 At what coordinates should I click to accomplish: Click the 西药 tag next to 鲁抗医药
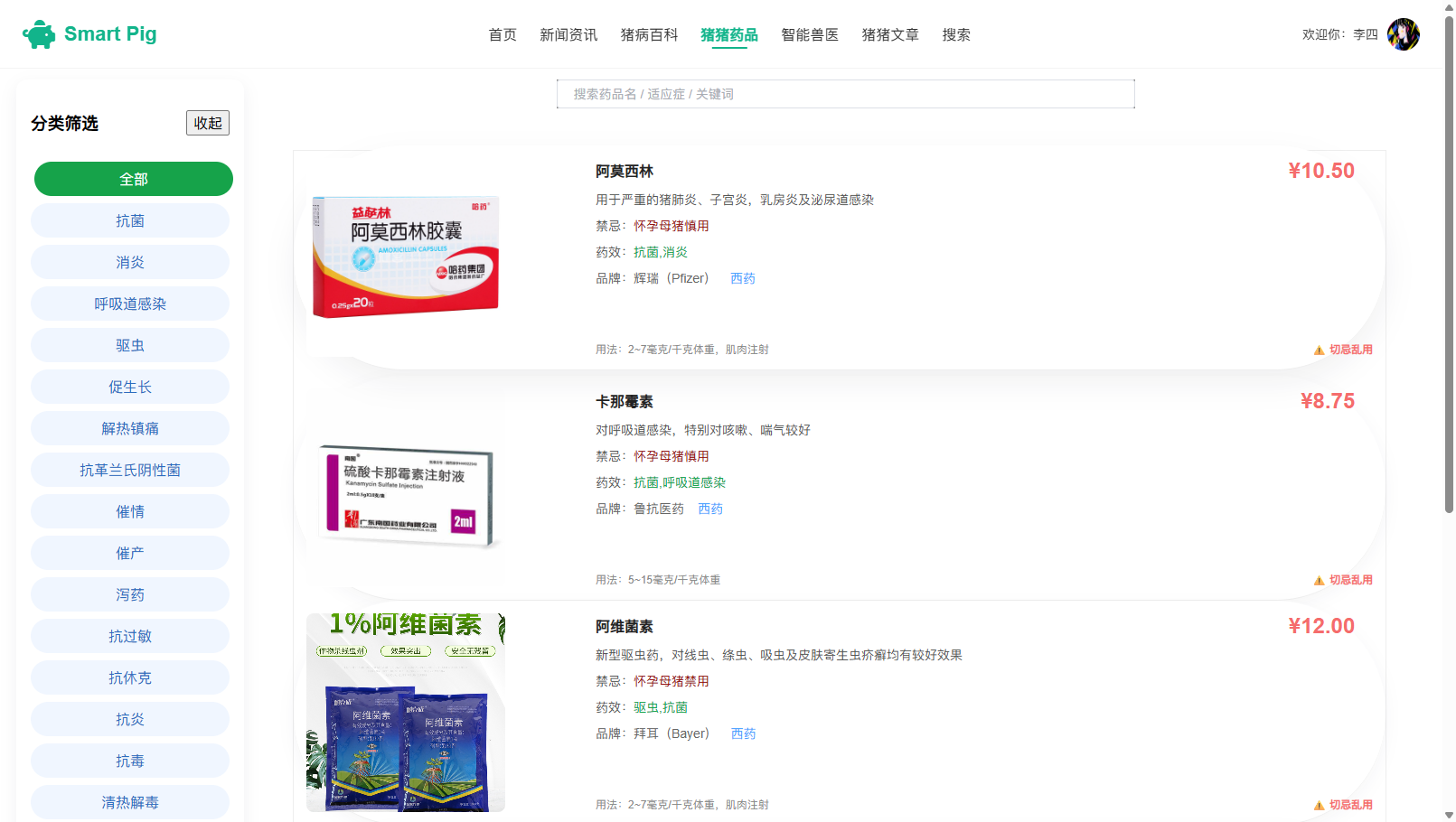click(710, 509)
